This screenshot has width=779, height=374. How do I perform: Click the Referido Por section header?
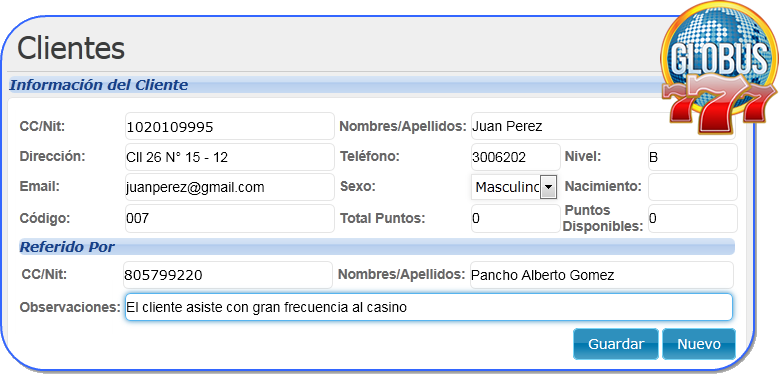[67, 247]
